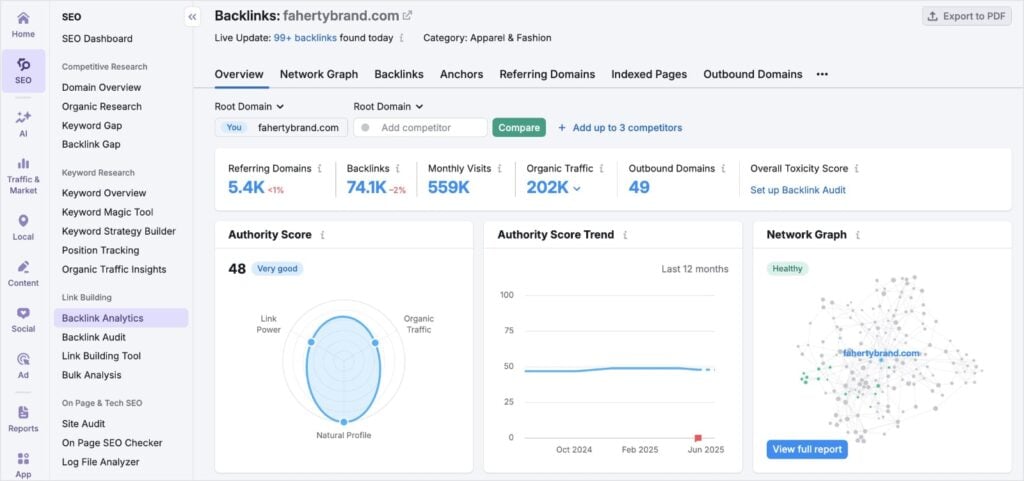This screenshot has height=481, width=1024.
Task: Show info icon next to Referring Domains
Action: 319,168
